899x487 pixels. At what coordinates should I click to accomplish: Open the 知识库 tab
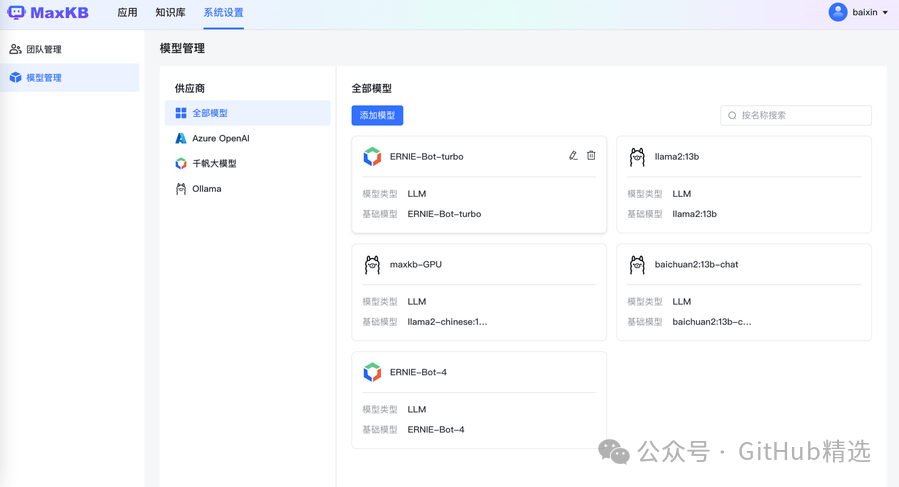170,13
